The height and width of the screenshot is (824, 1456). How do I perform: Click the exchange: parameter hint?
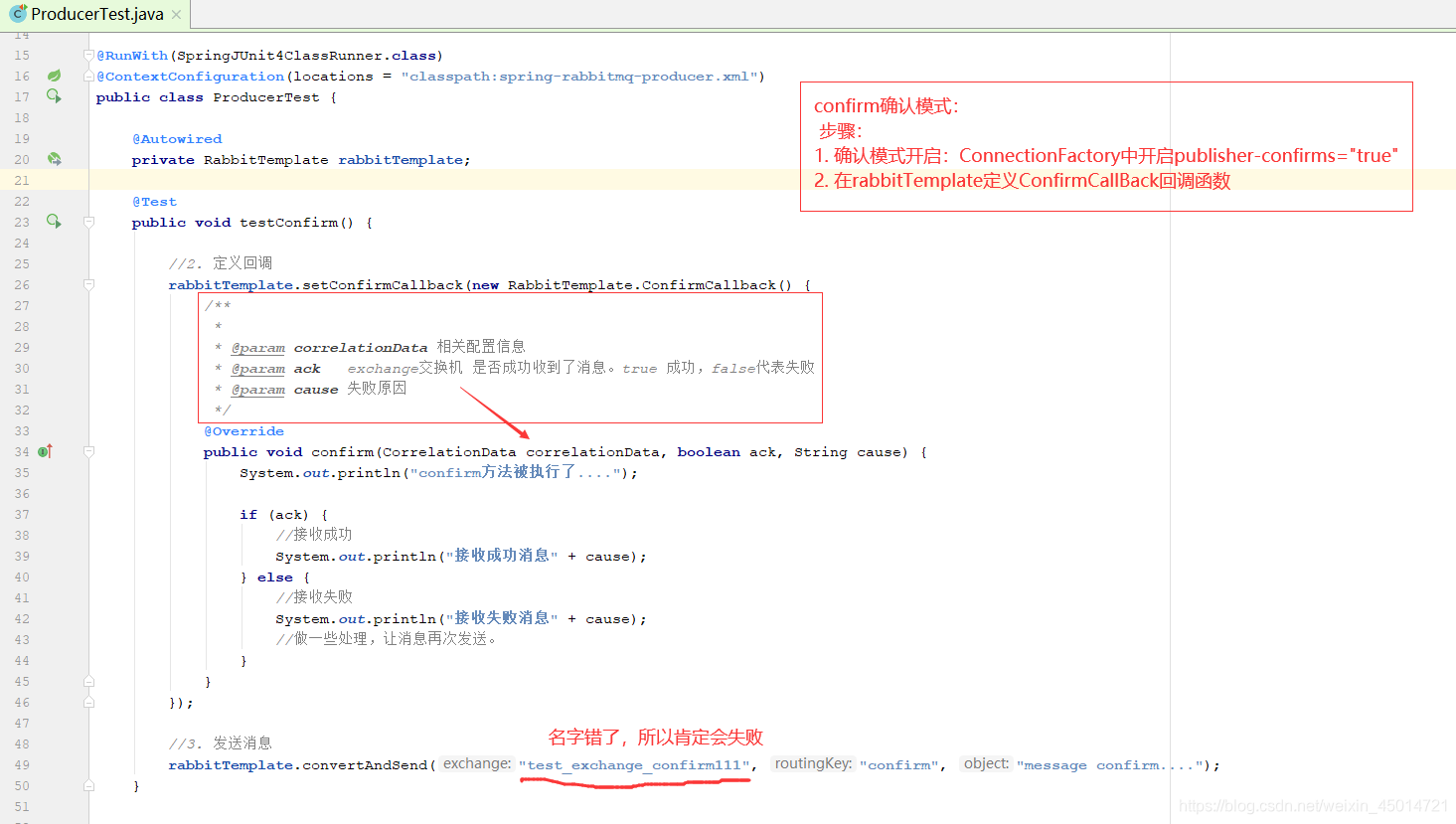[477, 763]
